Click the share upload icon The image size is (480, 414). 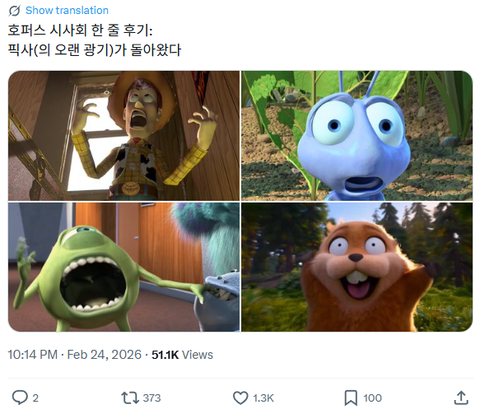(x=461, y=398)
